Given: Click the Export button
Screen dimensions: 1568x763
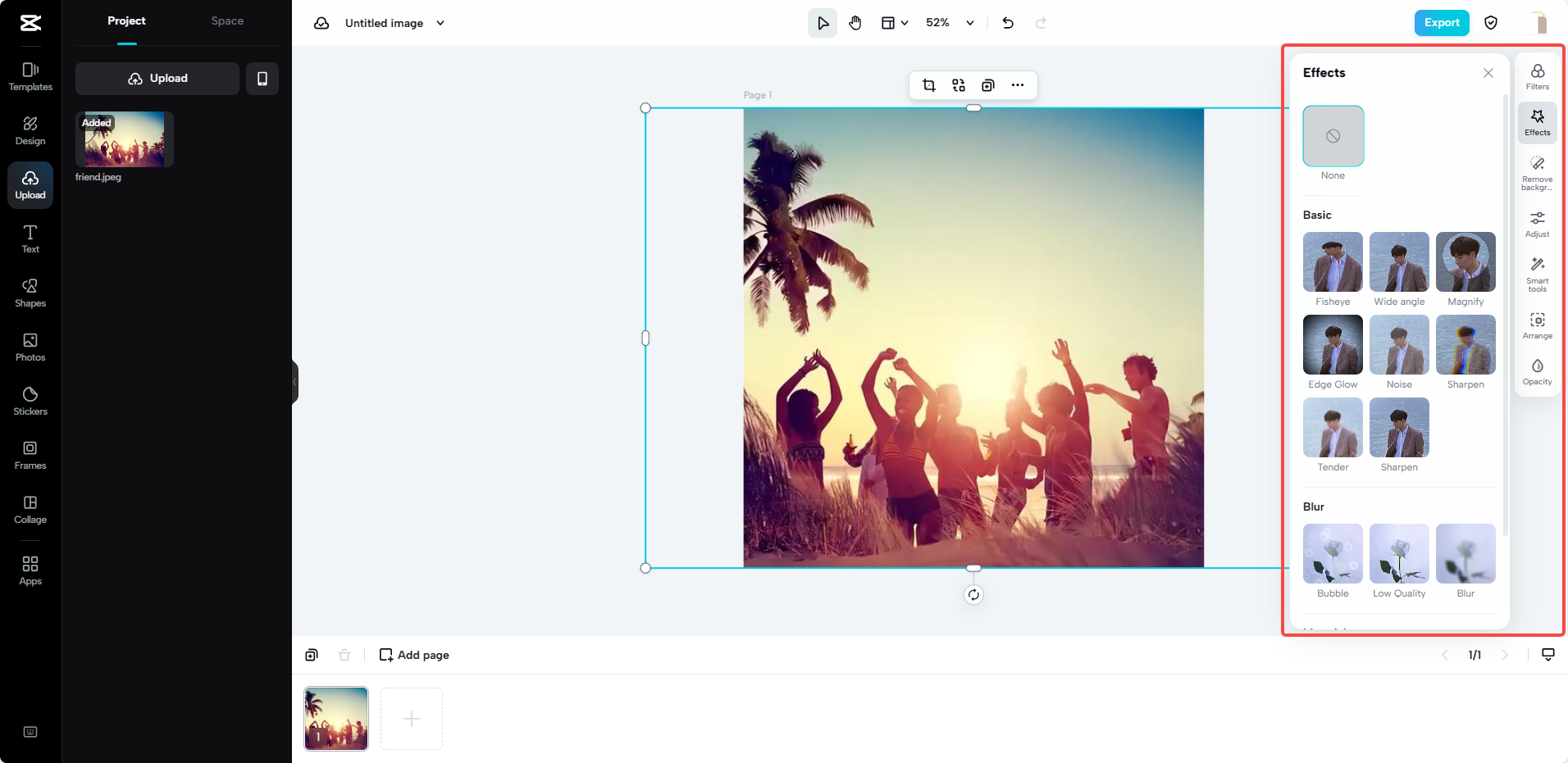Looking at the screenshot, I should [1441, 22].
